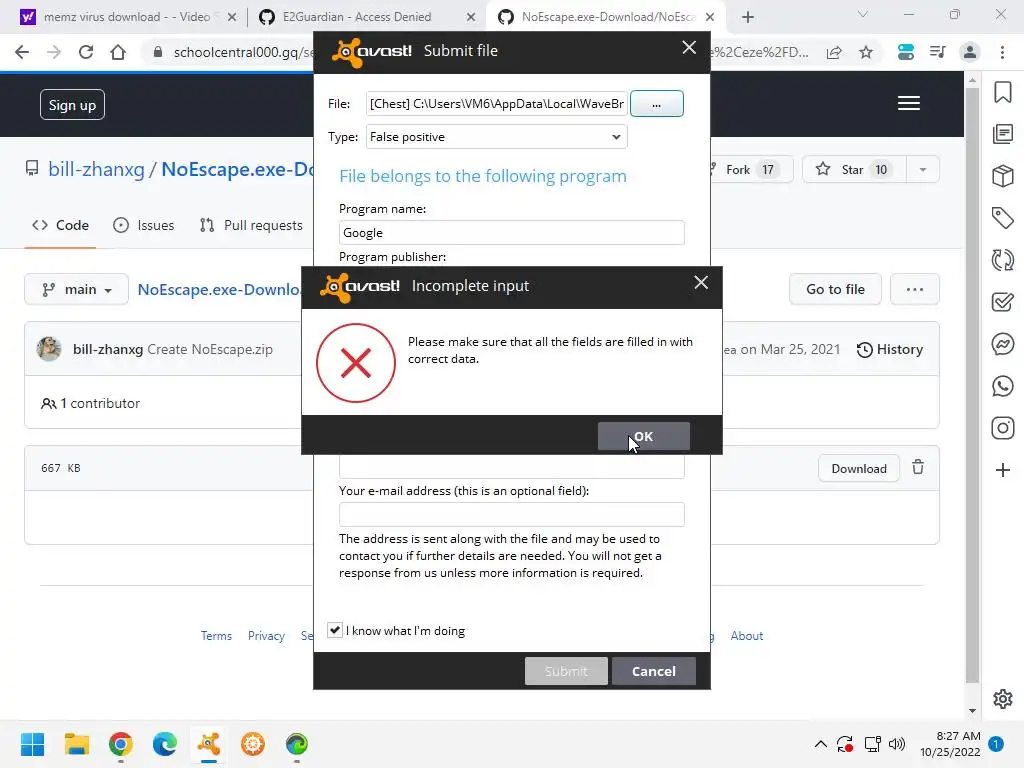Show hidden system tray icons
Screen dimensions: 1024x768
821,744
